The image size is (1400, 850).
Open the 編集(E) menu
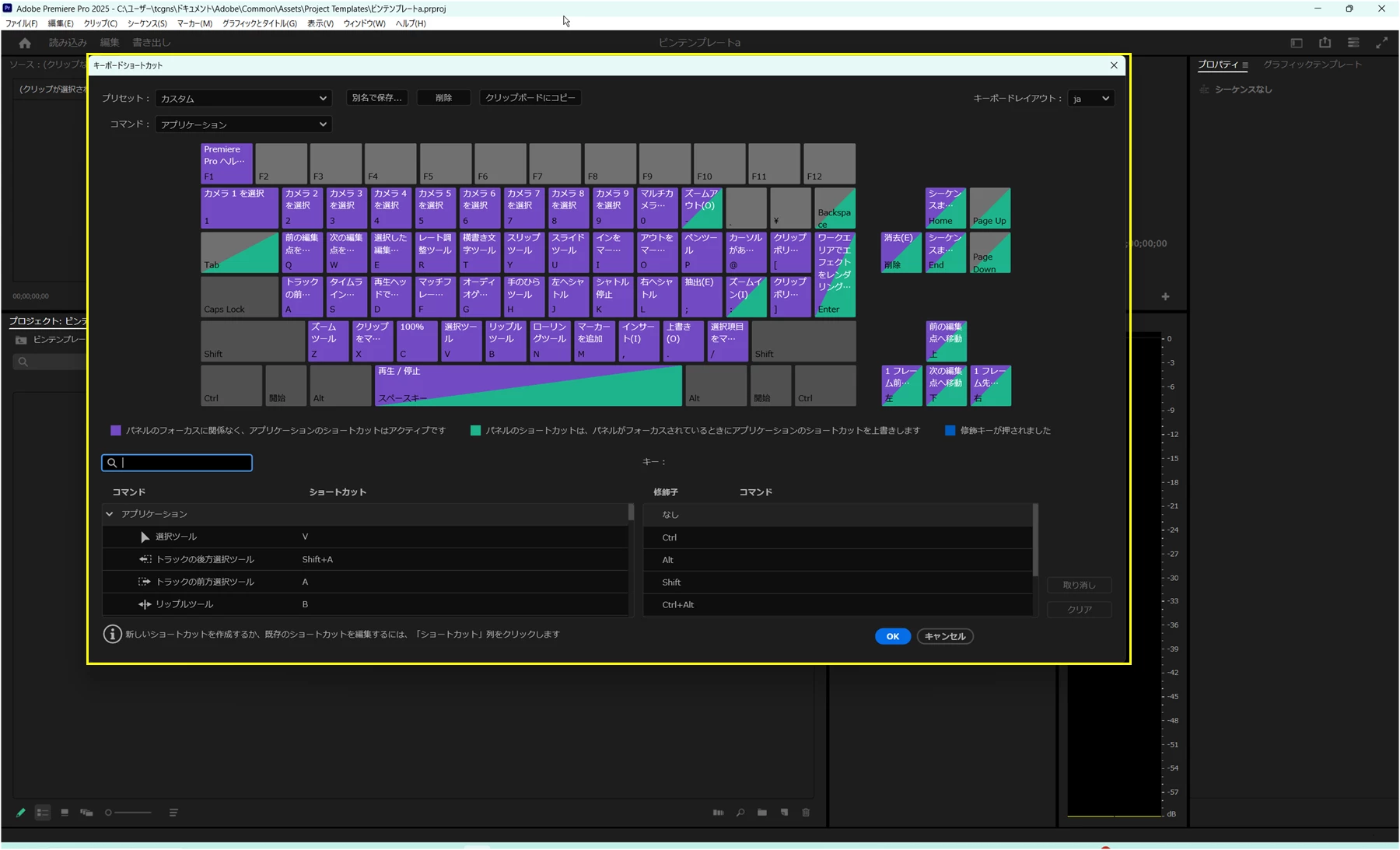point(61,23)
